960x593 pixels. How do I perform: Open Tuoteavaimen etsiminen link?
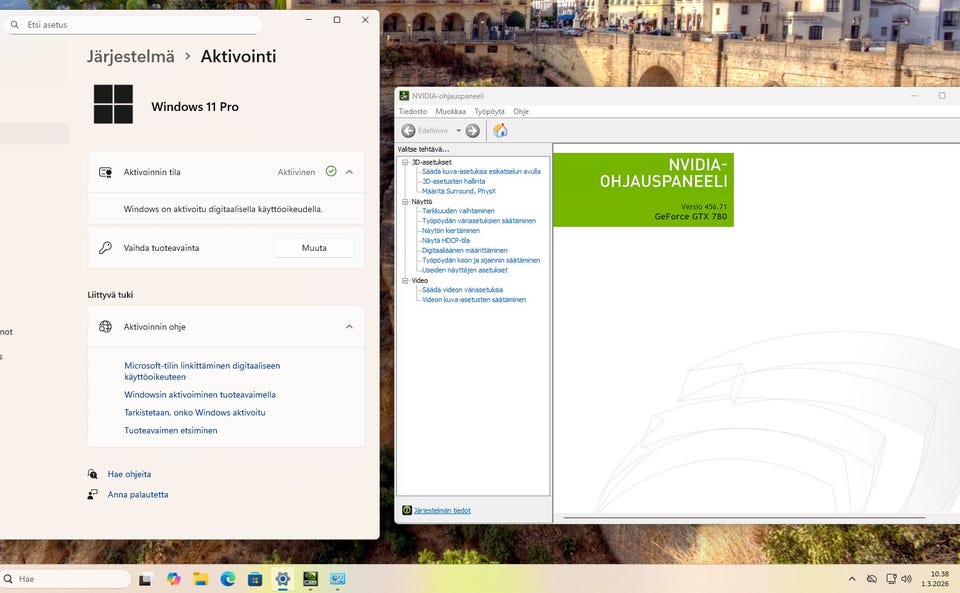171,430
